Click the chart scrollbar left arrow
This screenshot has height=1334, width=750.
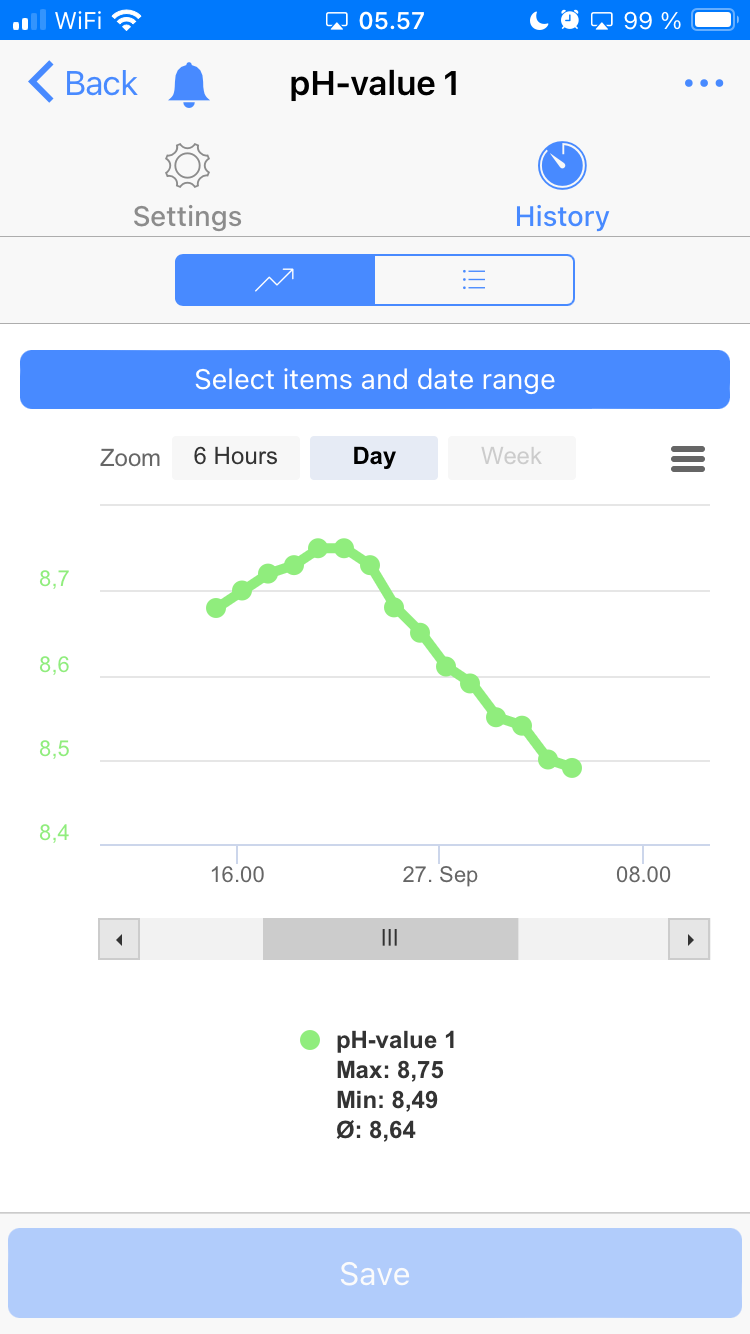point(119,940)
